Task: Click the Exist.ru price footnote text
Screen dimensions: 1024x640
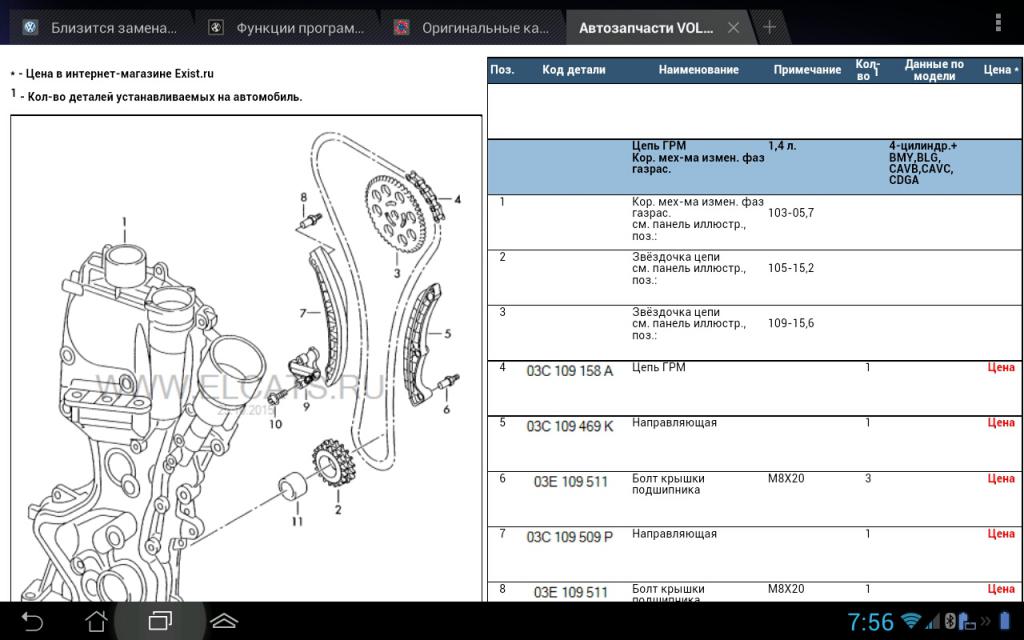Action: [x=112, y=74]
